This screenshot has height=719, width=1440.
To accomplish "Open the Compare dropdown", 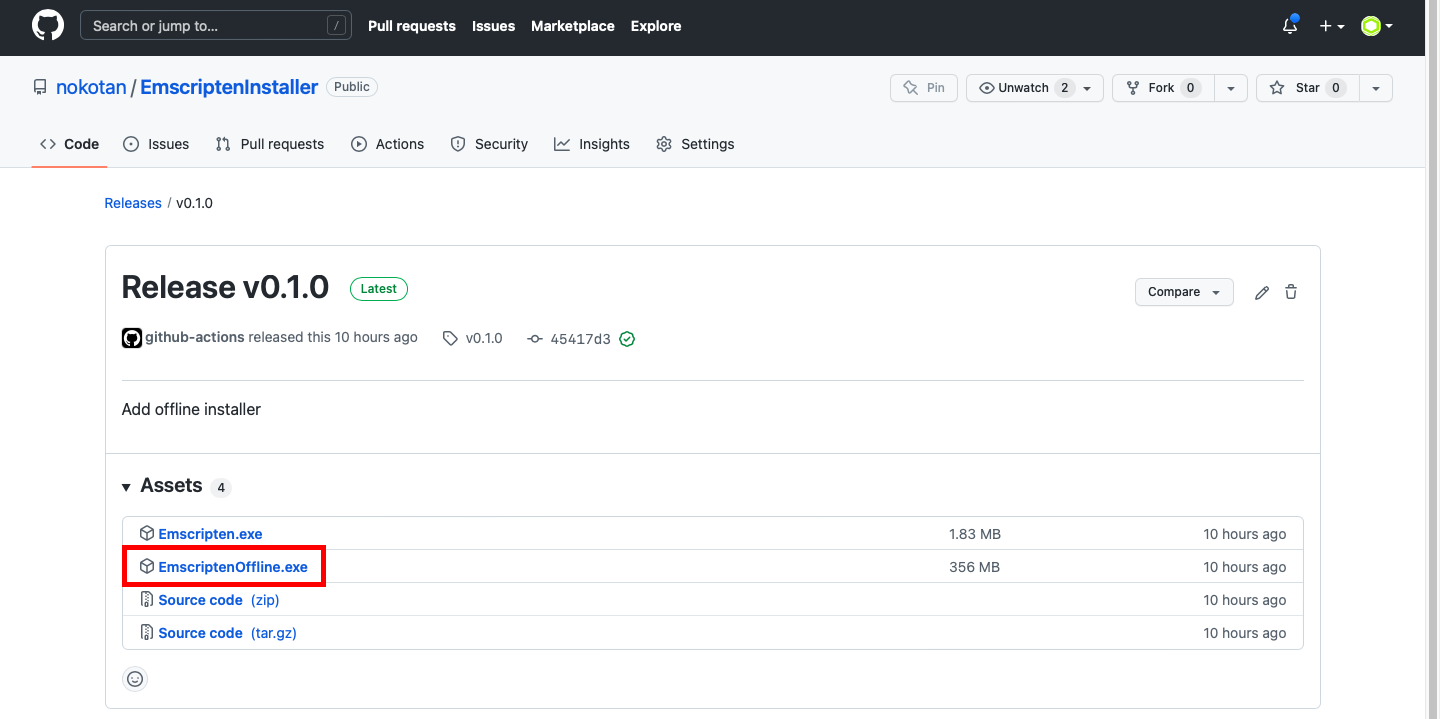I will click(x=1184, y=292).
